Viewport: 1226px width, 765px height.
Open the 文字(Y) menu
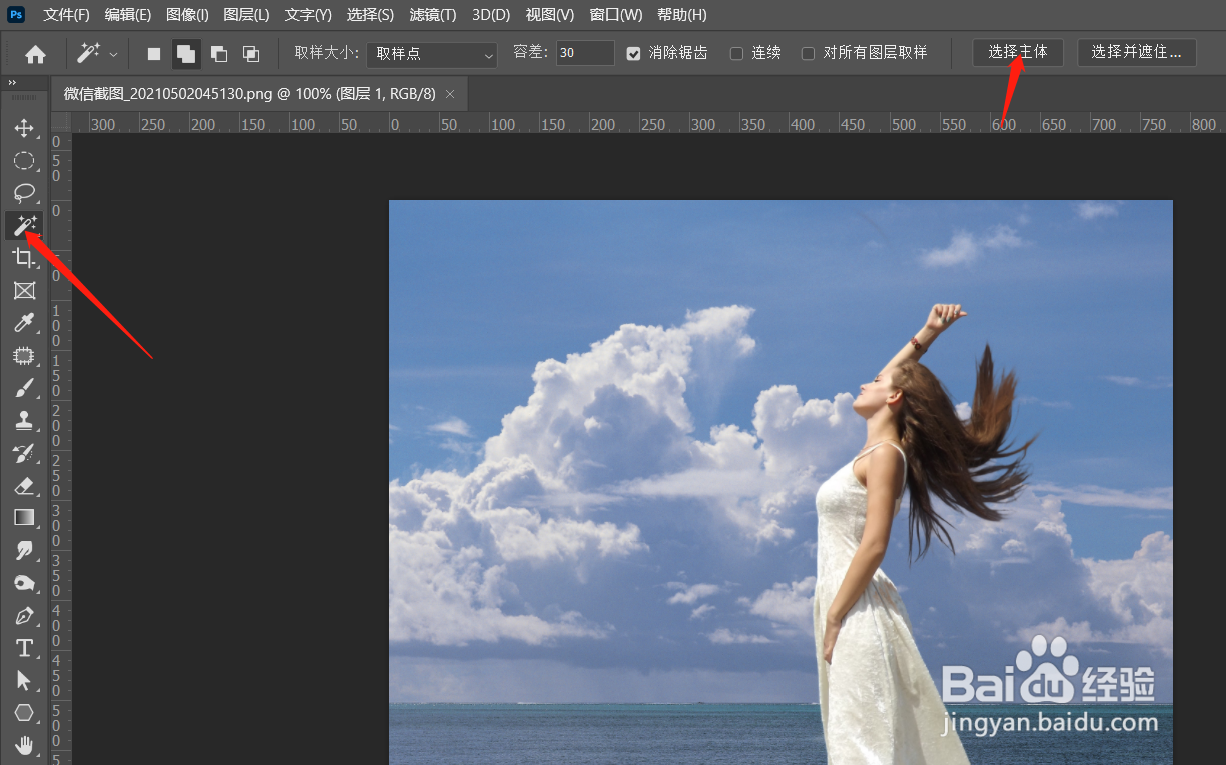point(308,15)
